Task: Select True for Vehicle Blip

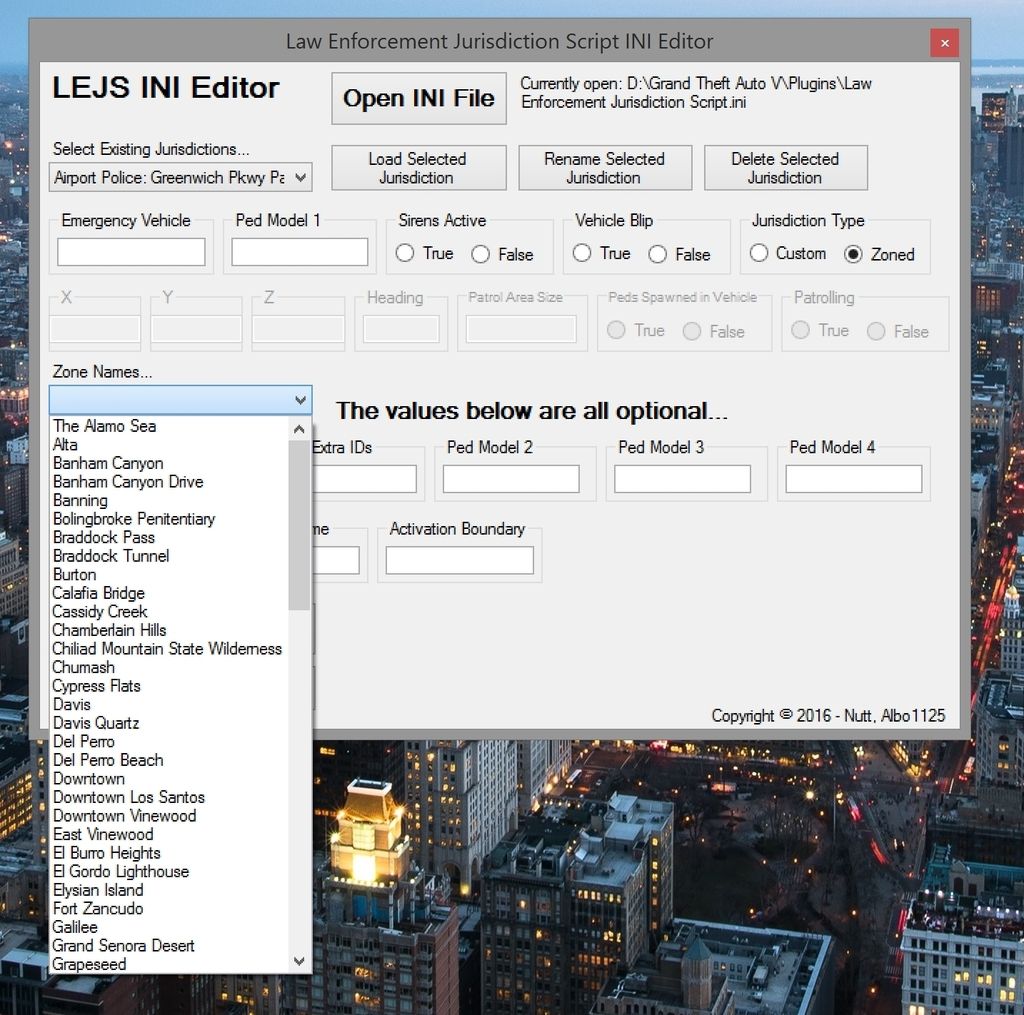Action: point(582,254)
